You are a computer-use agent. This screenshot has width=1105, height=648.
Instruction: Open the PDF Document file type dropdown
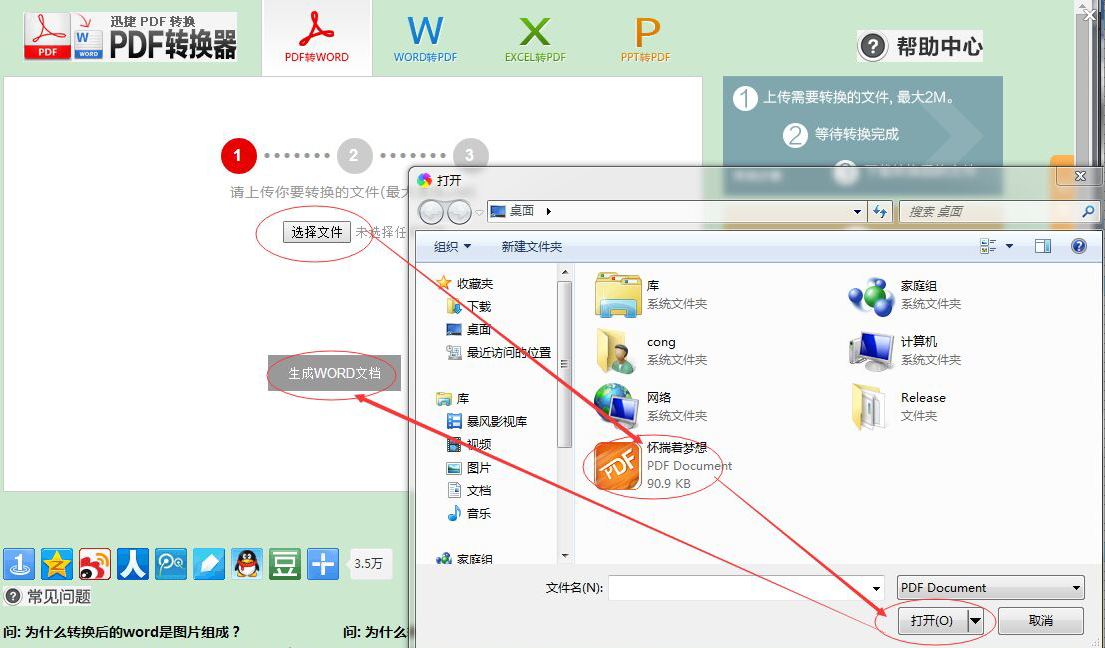[990, 587]
